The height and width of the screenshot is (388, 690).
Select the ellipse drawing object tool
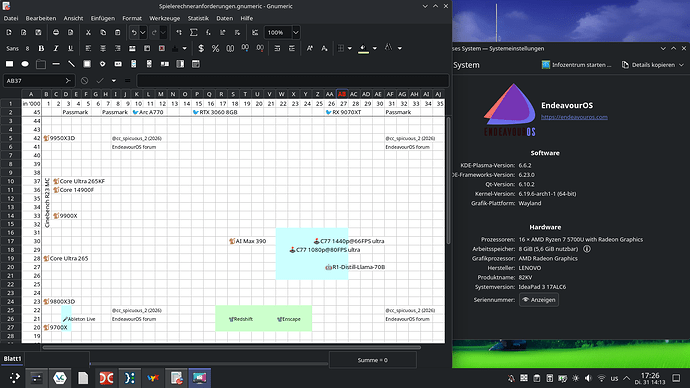(25, 64)
